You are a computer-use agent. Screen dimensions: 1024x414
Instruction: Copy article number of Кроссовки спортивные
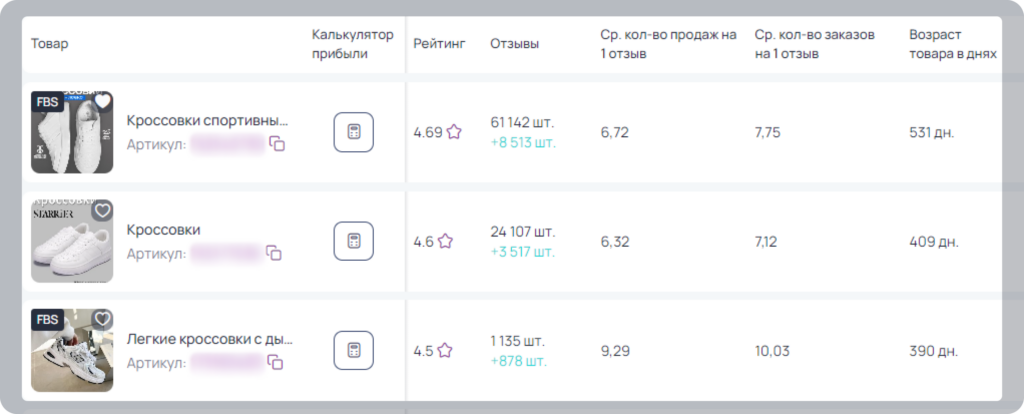coord(277,144)
